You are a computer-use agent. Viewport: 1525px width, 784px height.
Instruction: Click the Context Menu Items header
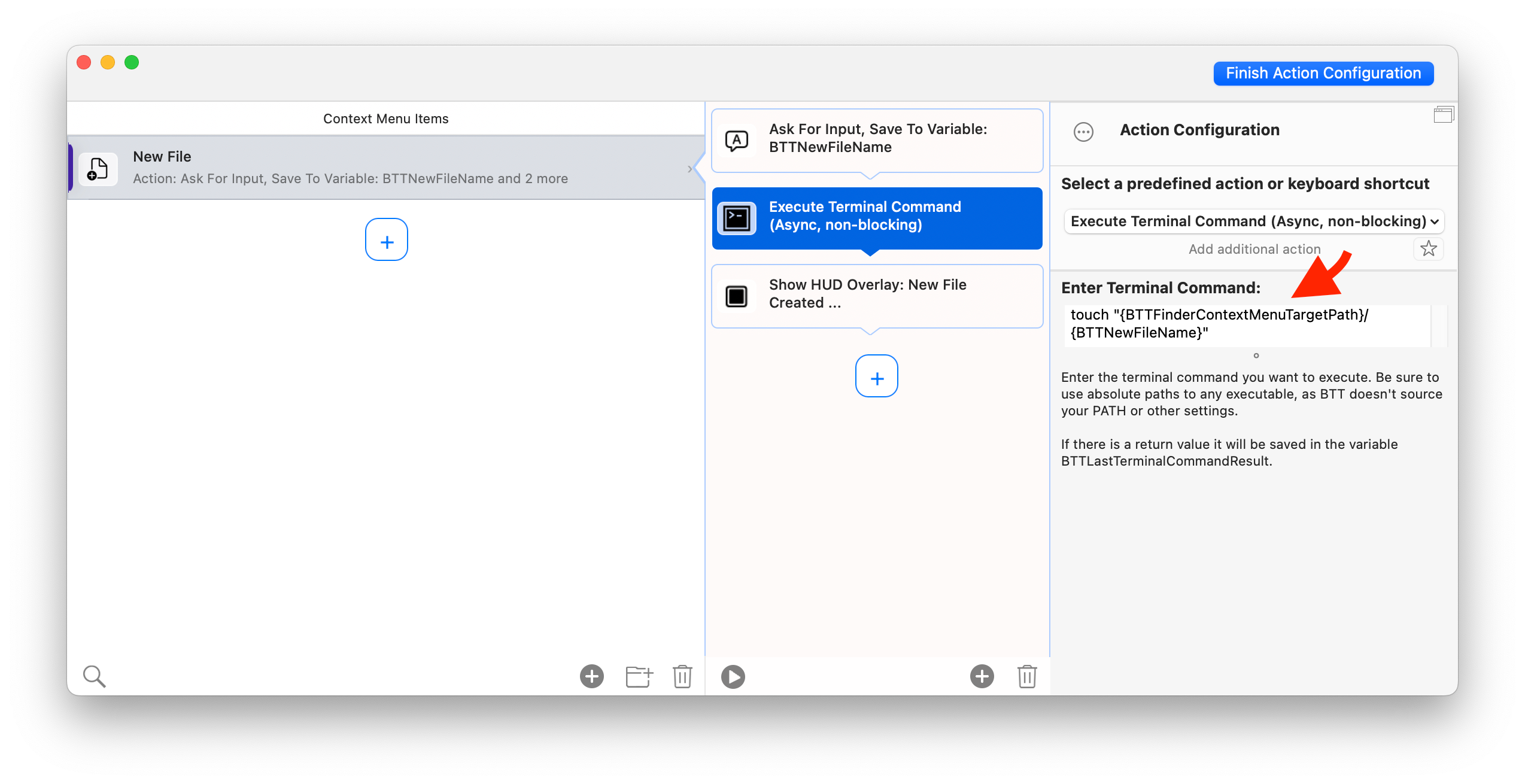(x=386, y=118)
